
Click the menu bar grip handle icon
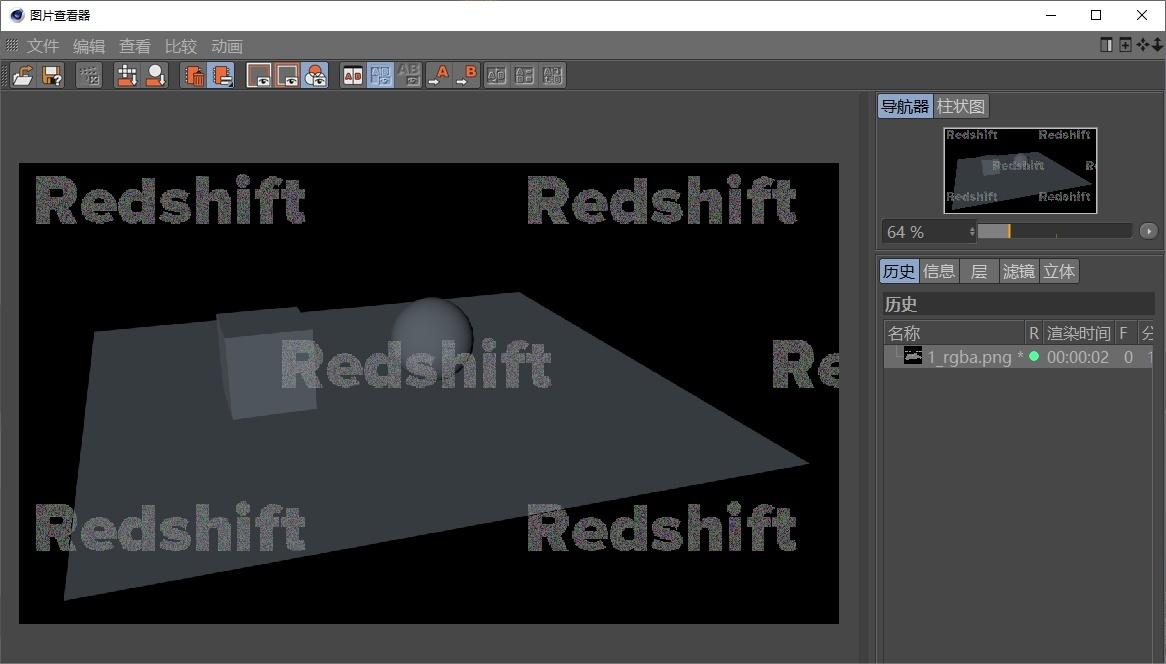[12, 45]
